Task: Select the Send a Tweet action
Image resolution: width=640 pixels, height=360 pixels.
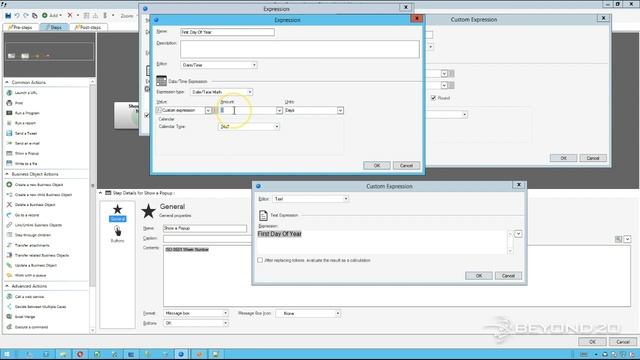Action: [26, 133]
